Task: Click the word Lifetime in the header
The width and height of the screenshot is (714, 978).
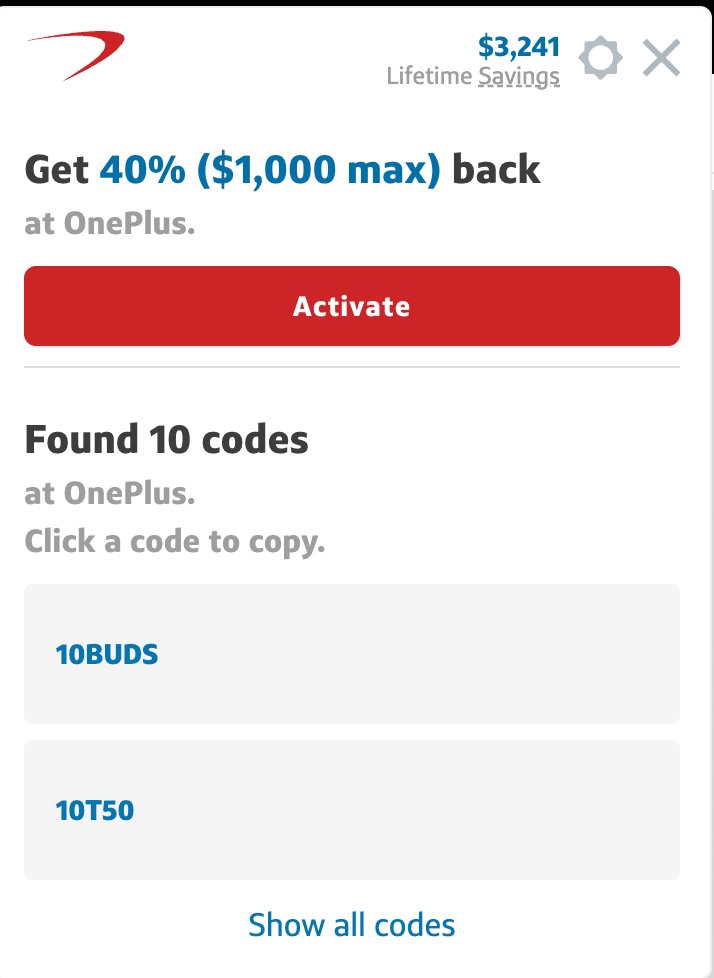Action: coord(430,76)
